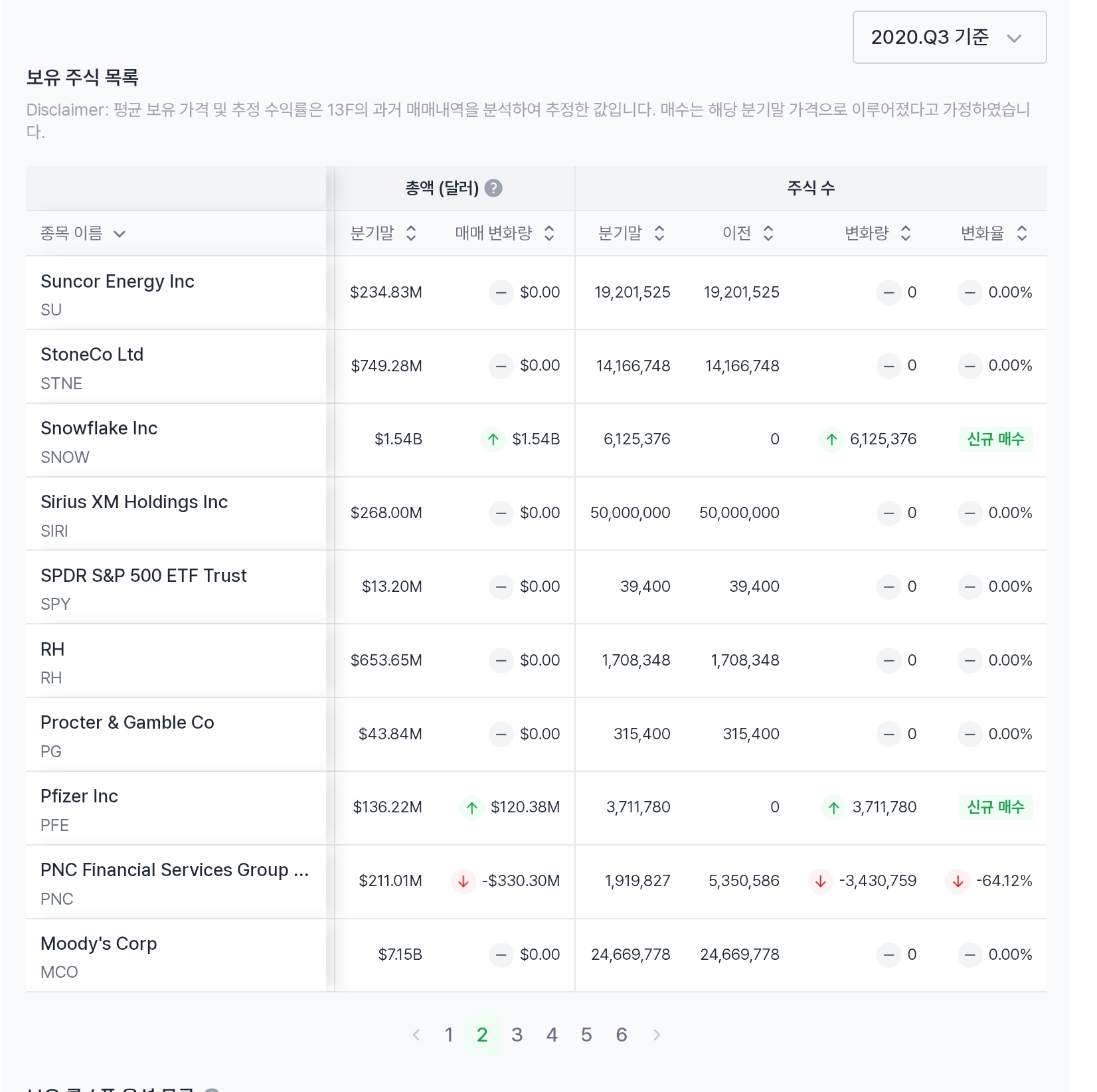Viewport: 1097px width, 1092px height.
Task: Click StoneCo neutral dash icon beside 0.00%
Action: [x=970, y=365]
